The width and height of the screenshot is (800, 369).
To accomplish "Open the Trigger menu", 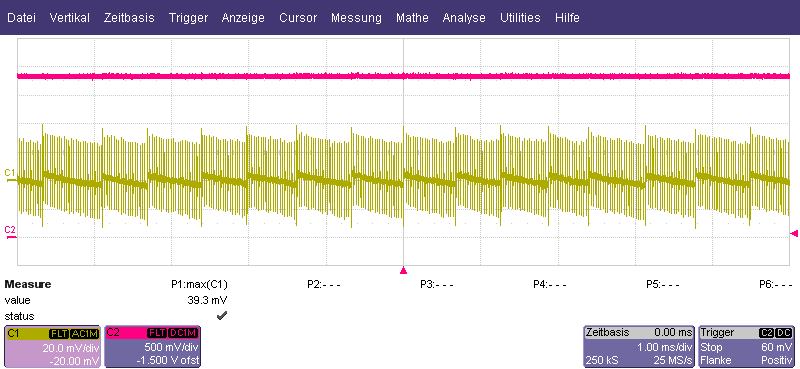I will point(188,18).
